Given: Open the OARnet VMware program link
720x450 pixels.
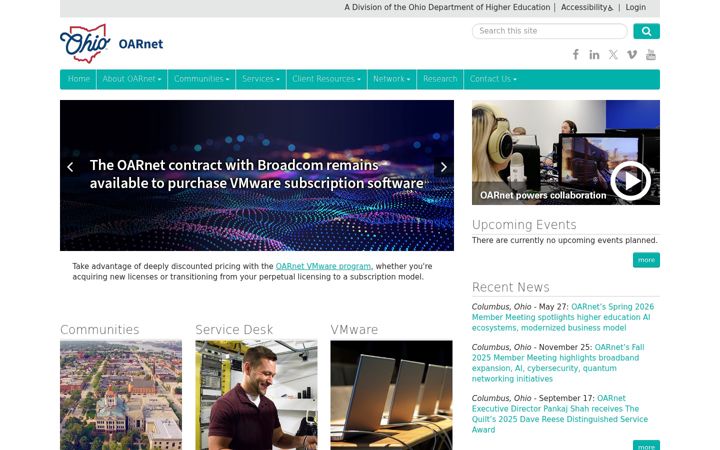Looking at the screenshot, I should (x=323, y=266).
